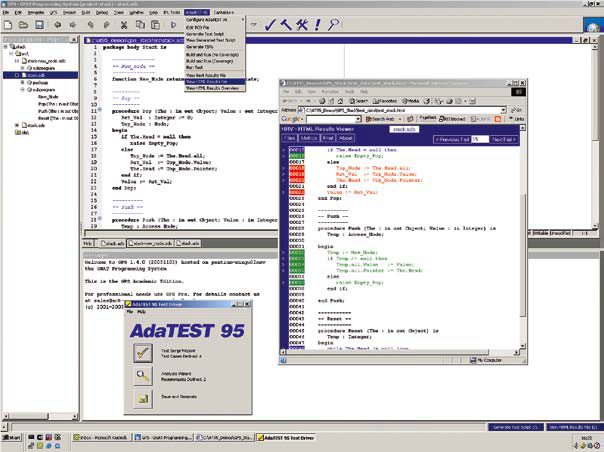Click the Refresh icon in browser toolbar
This screenshot has height=452, width=604.
pyautogui.click(x=331, y=101)
